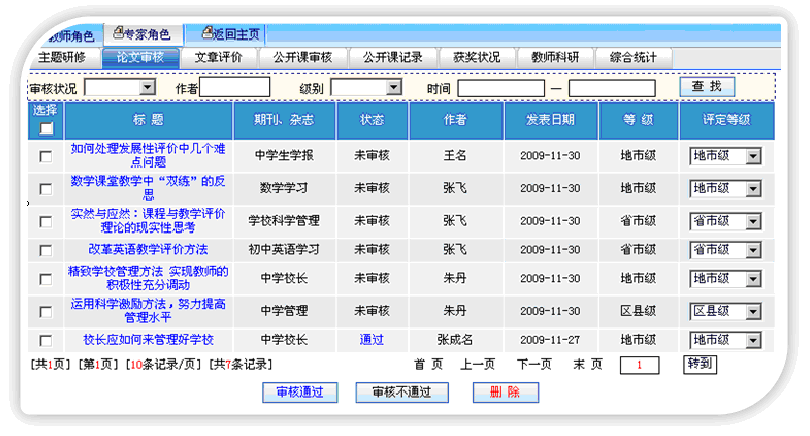Open article 数学课堂教学中“双练”的反思
This screenshot has height=436, width=810.
pyautogui.click(x=148, y=188)
